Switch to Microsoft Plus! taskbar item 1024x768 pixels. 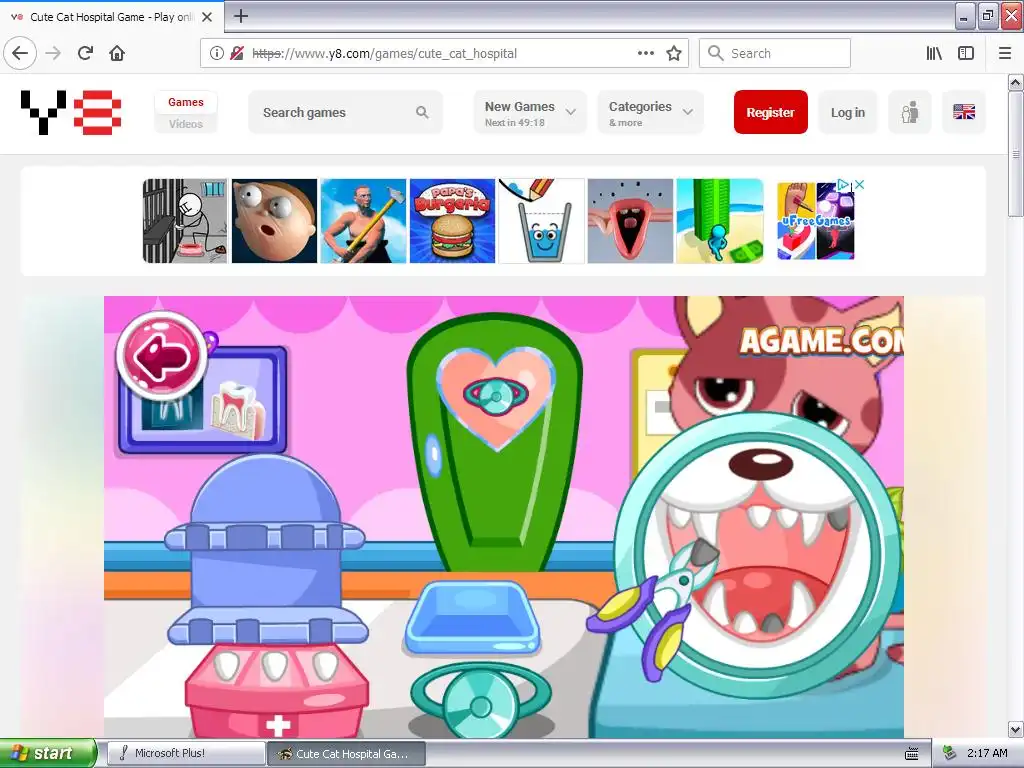186,753
